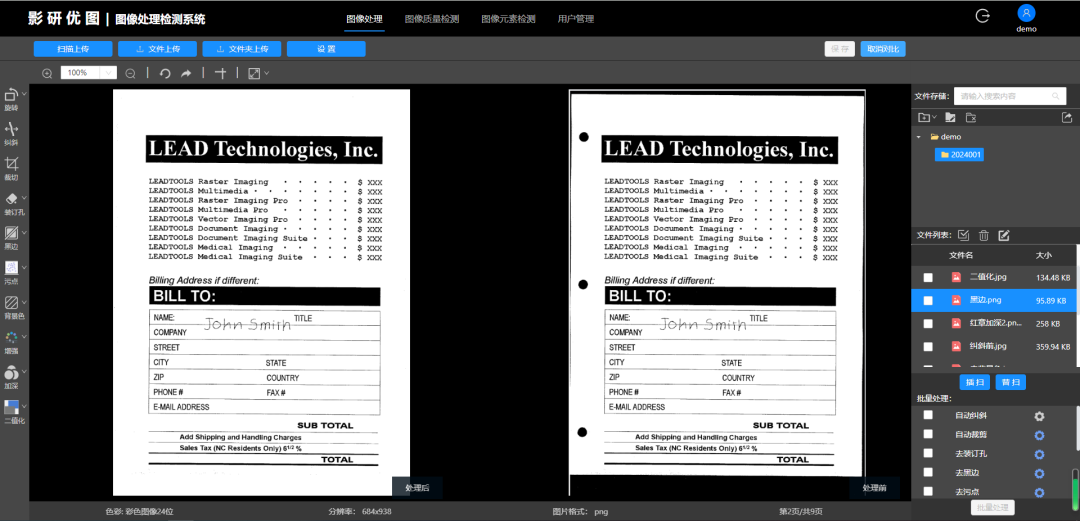Switch to the 图像质量检测 tab

[432, 19]
